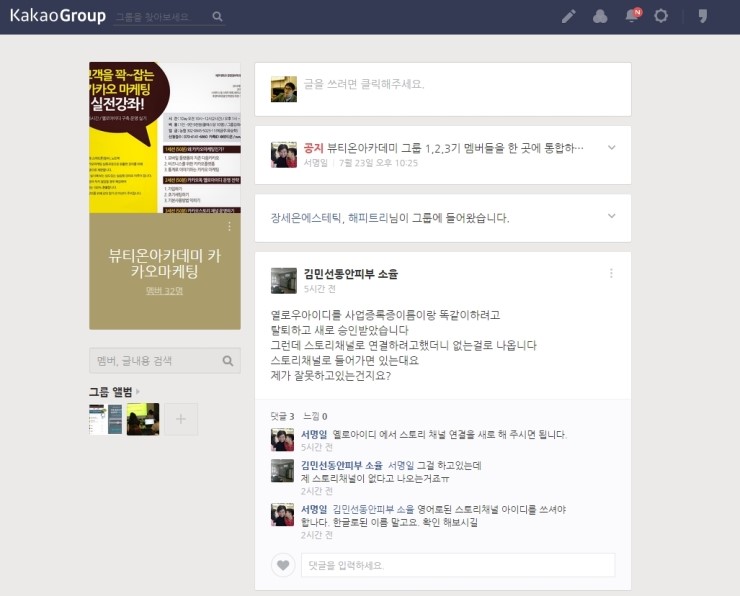Click the 글을 쓰려면 클릭해주세요 post box

(443, 89)
